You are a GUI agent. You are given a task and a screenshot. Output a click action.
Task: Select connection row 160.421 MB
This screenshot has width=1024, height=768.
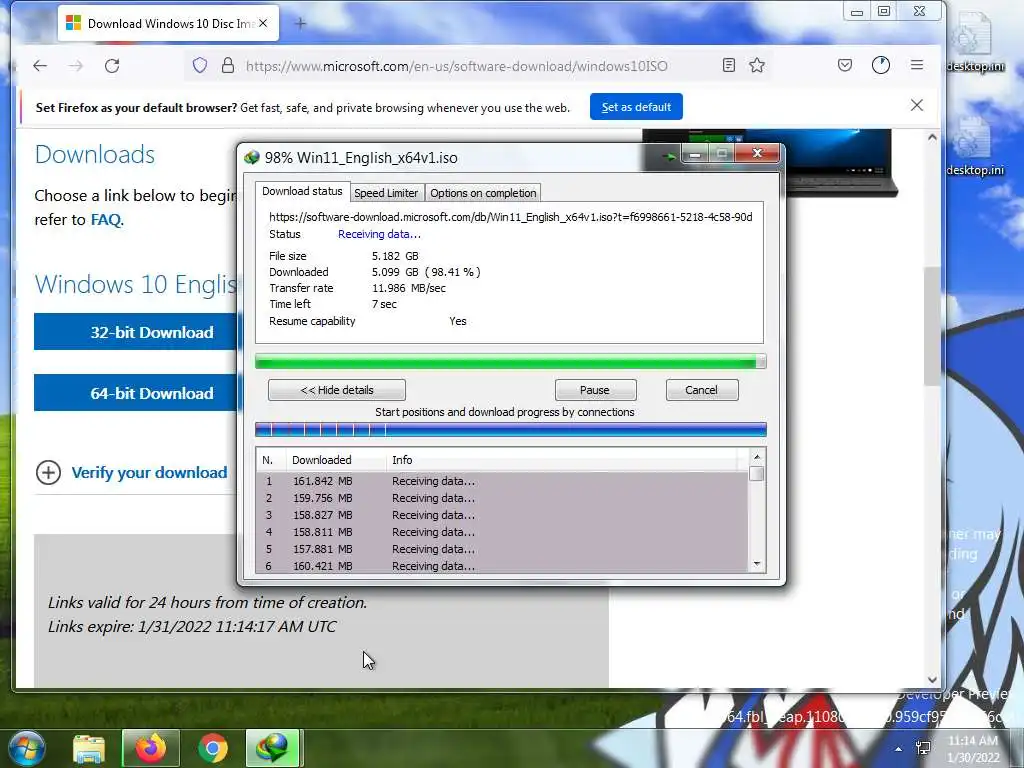tap(502, 566)
